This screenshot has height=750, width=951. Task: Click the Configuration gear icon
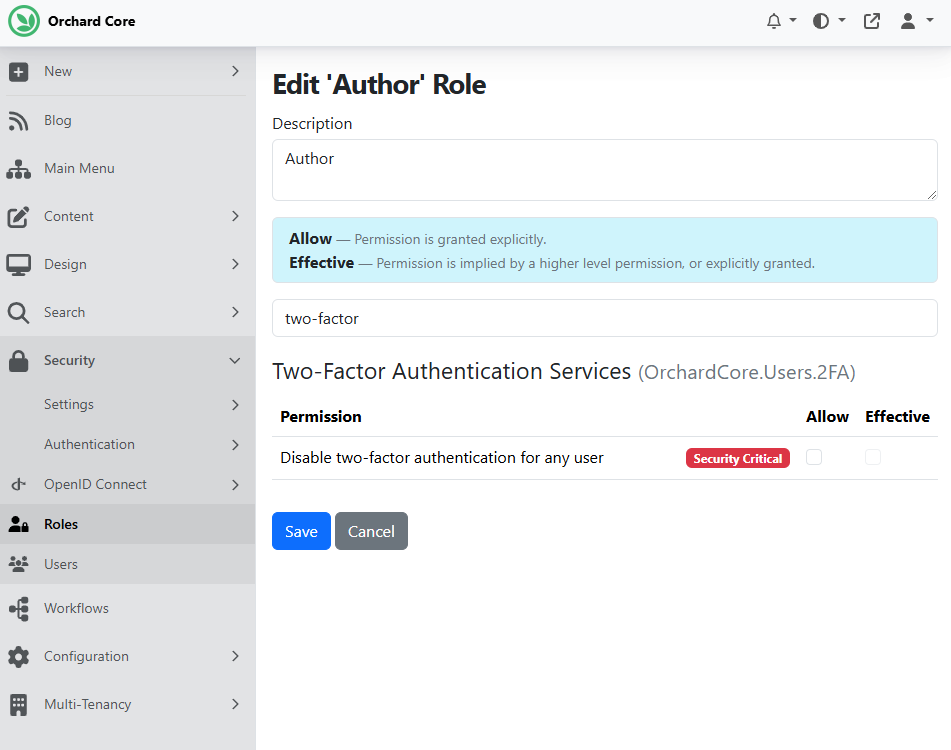(18, 657)
